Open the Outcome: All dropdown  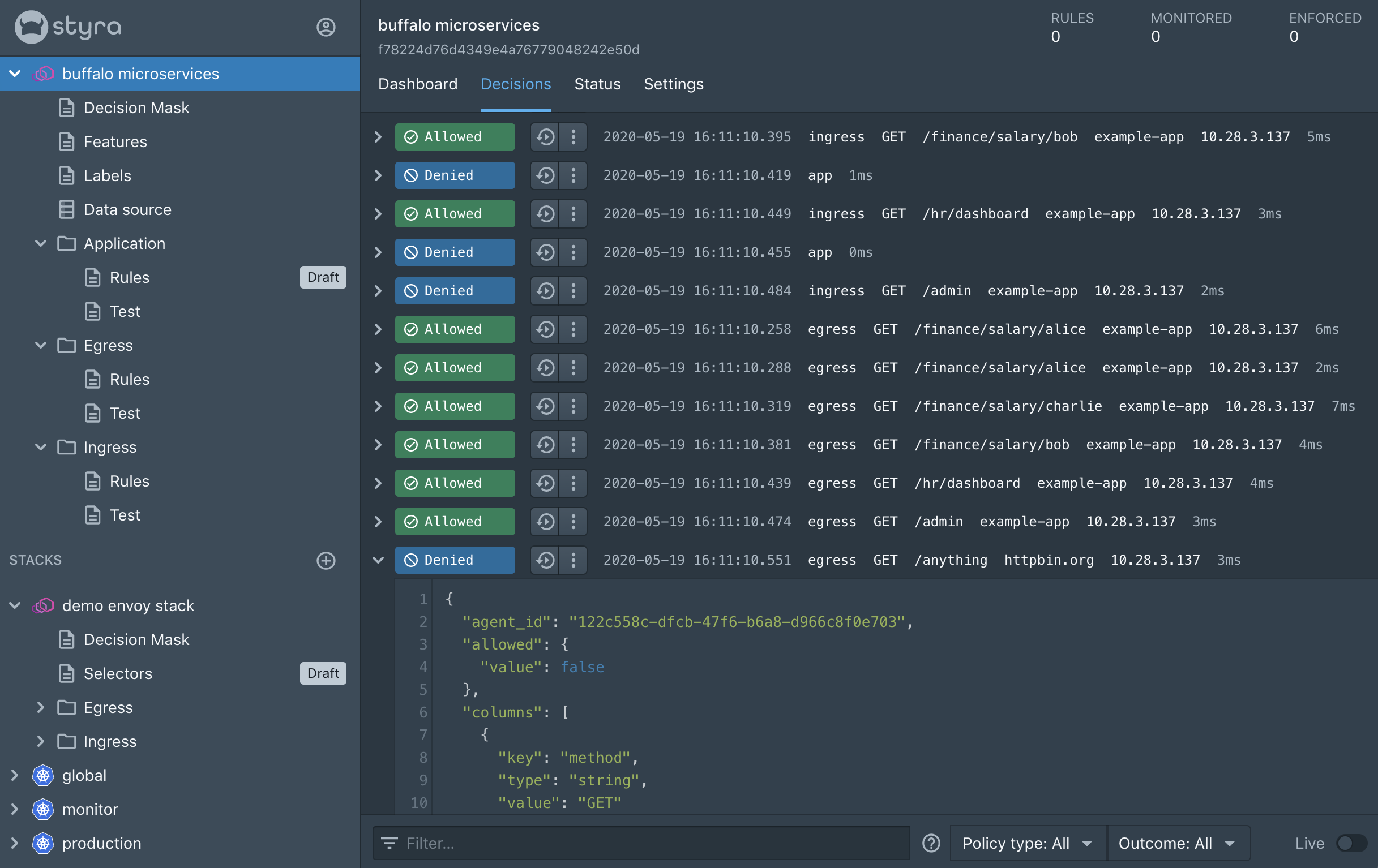1178,843
